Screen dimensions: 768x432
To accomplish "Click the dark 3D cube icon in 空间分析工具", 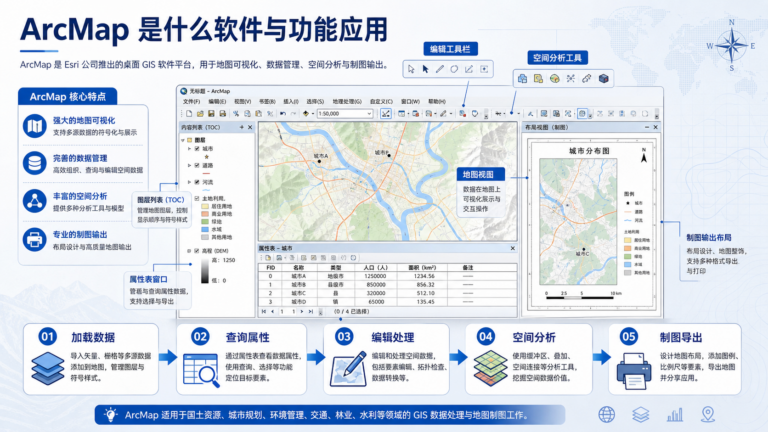I will point(603,78).
